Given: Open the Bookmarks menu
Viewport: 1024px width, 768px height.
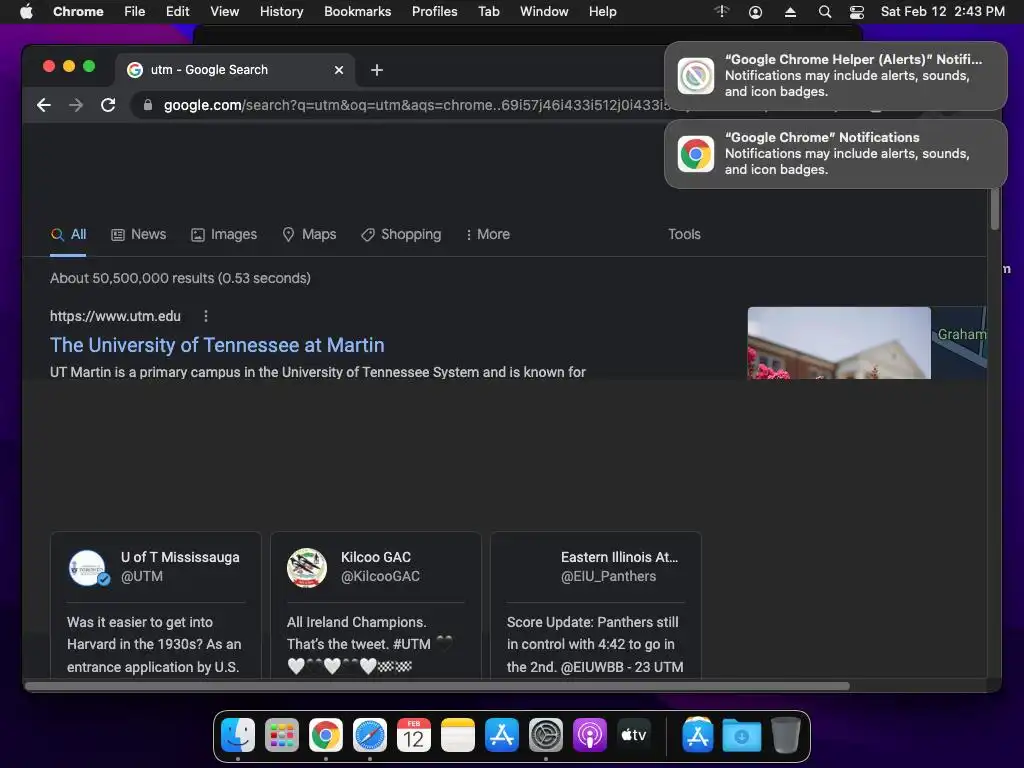Looking at the screenshot, I should 357,11.
